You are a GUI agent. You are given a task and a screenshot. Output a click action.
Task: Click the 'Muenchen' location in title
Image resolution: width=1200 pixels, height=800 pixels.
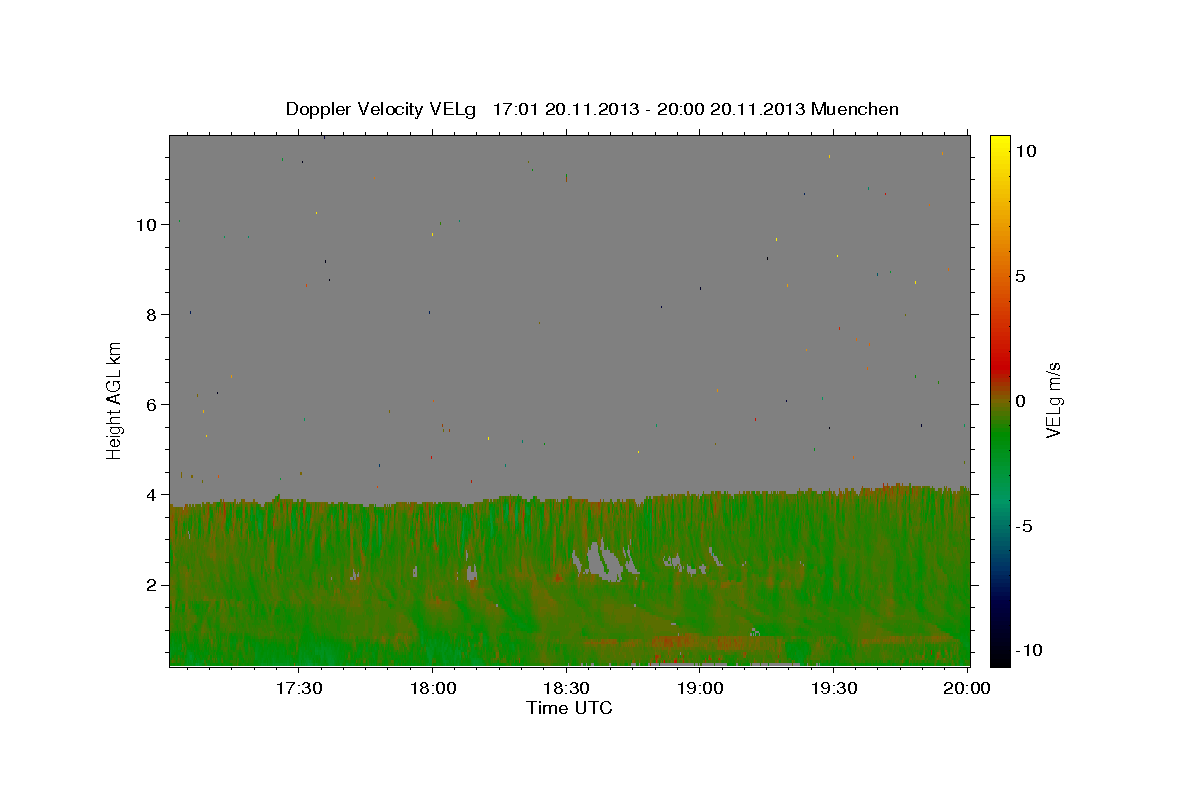point(855,109)
